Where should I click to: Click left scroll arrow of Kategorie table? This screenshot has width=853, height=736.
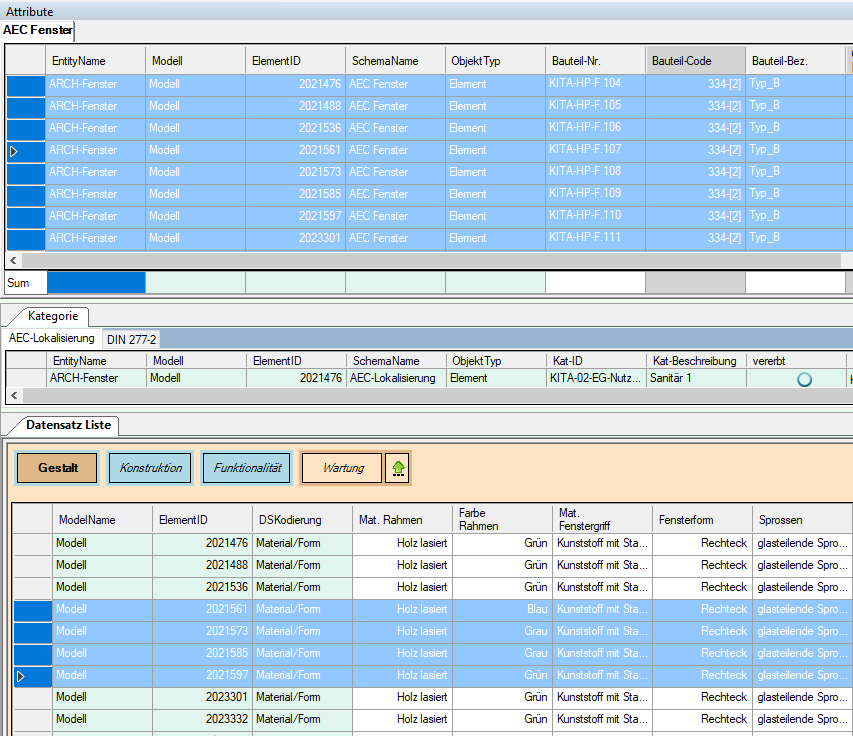click(15, 395)
